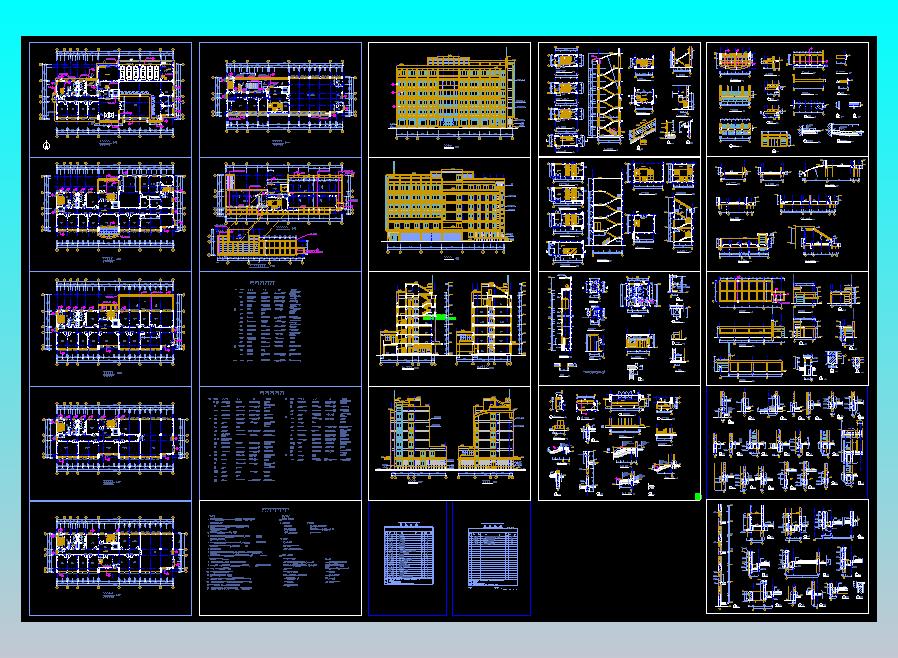This screenshot has height=658, width=898.
Task: Select the left blue-framed schedule table
Action: [408, 558]
